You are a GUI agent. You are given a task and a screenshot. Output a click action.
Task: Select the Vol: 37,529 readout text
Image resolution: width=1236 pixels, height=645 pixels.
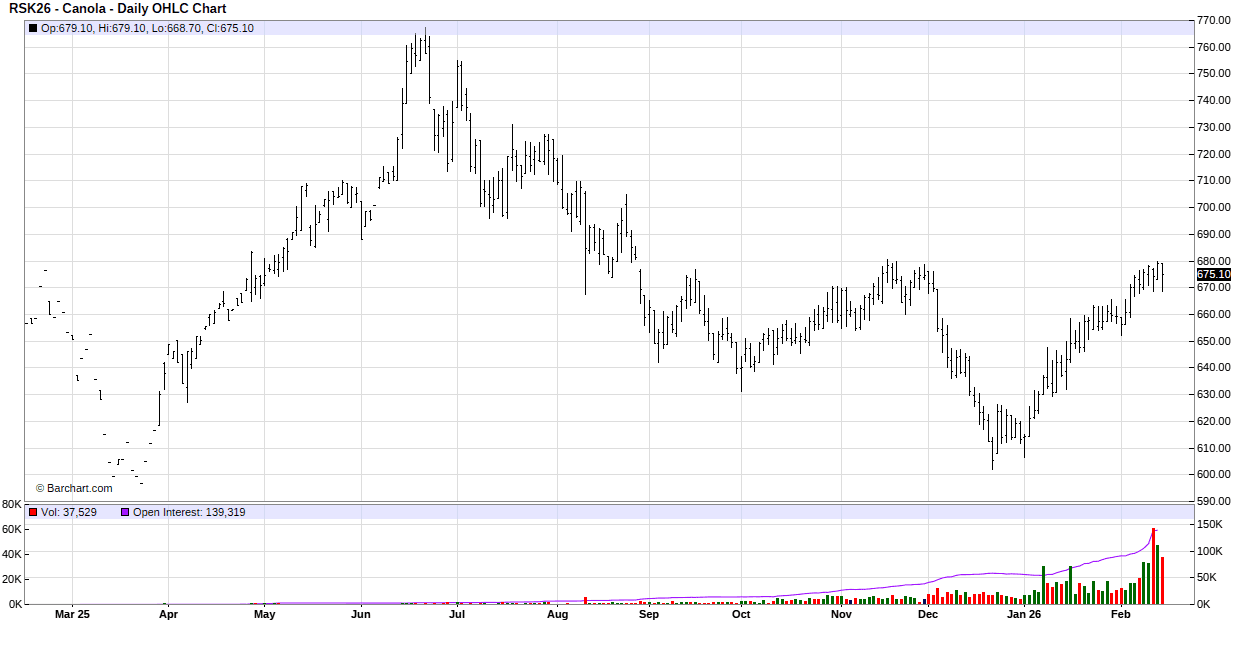(69, 512)
